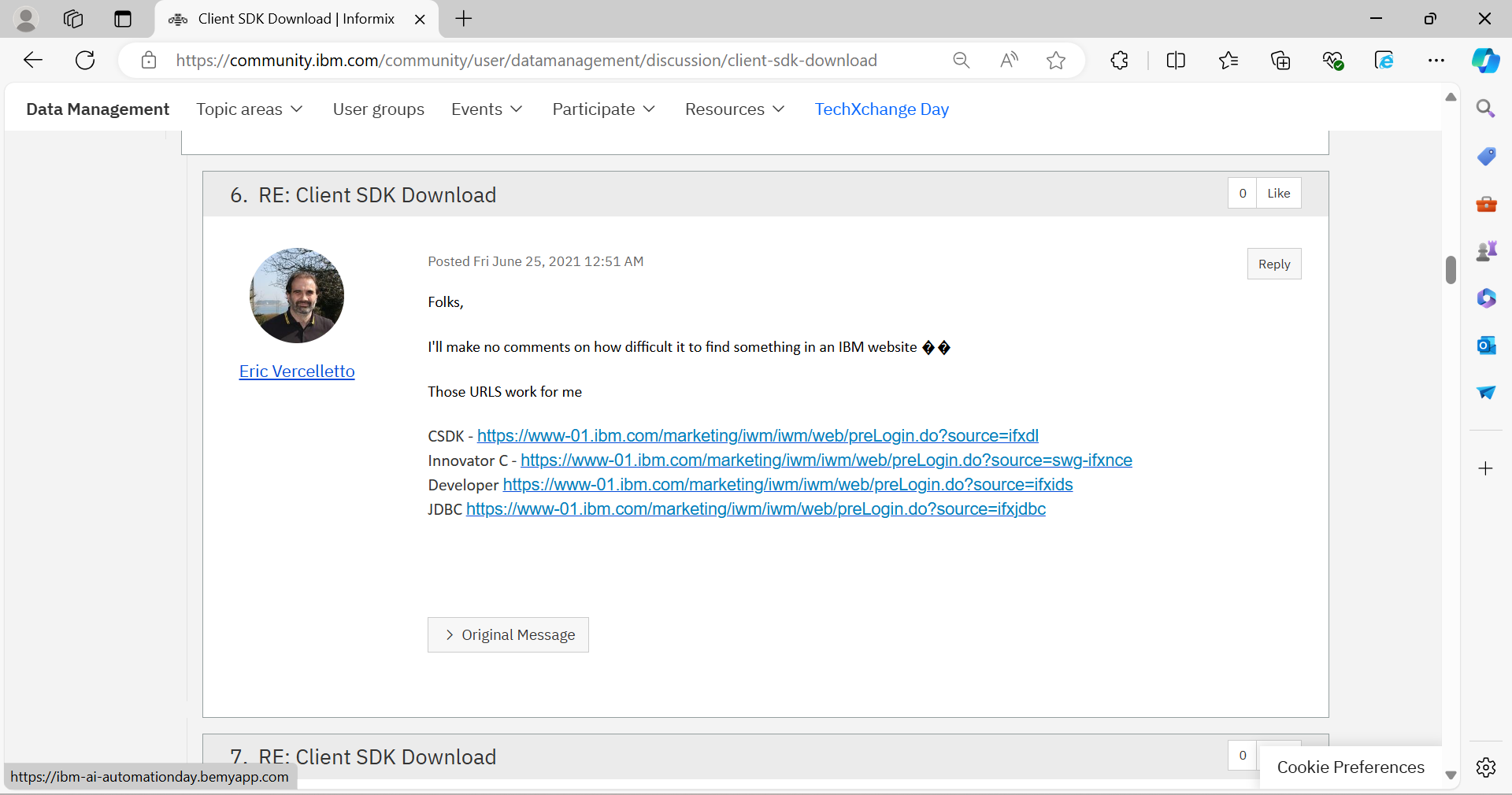
Task: Toggle split screen view
Action: [1176, 60]
